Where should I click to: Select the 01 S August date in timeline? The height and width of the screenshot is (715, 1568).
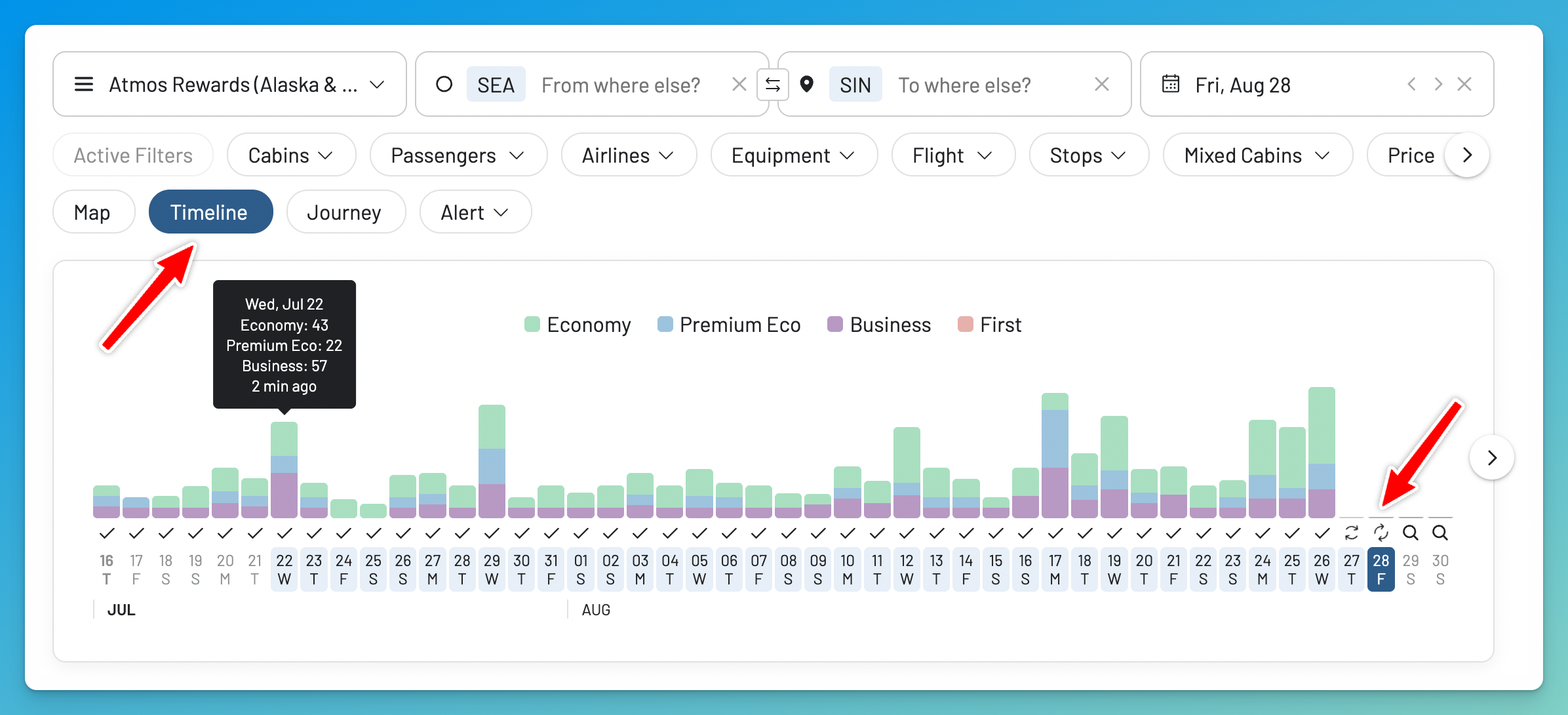581,569
